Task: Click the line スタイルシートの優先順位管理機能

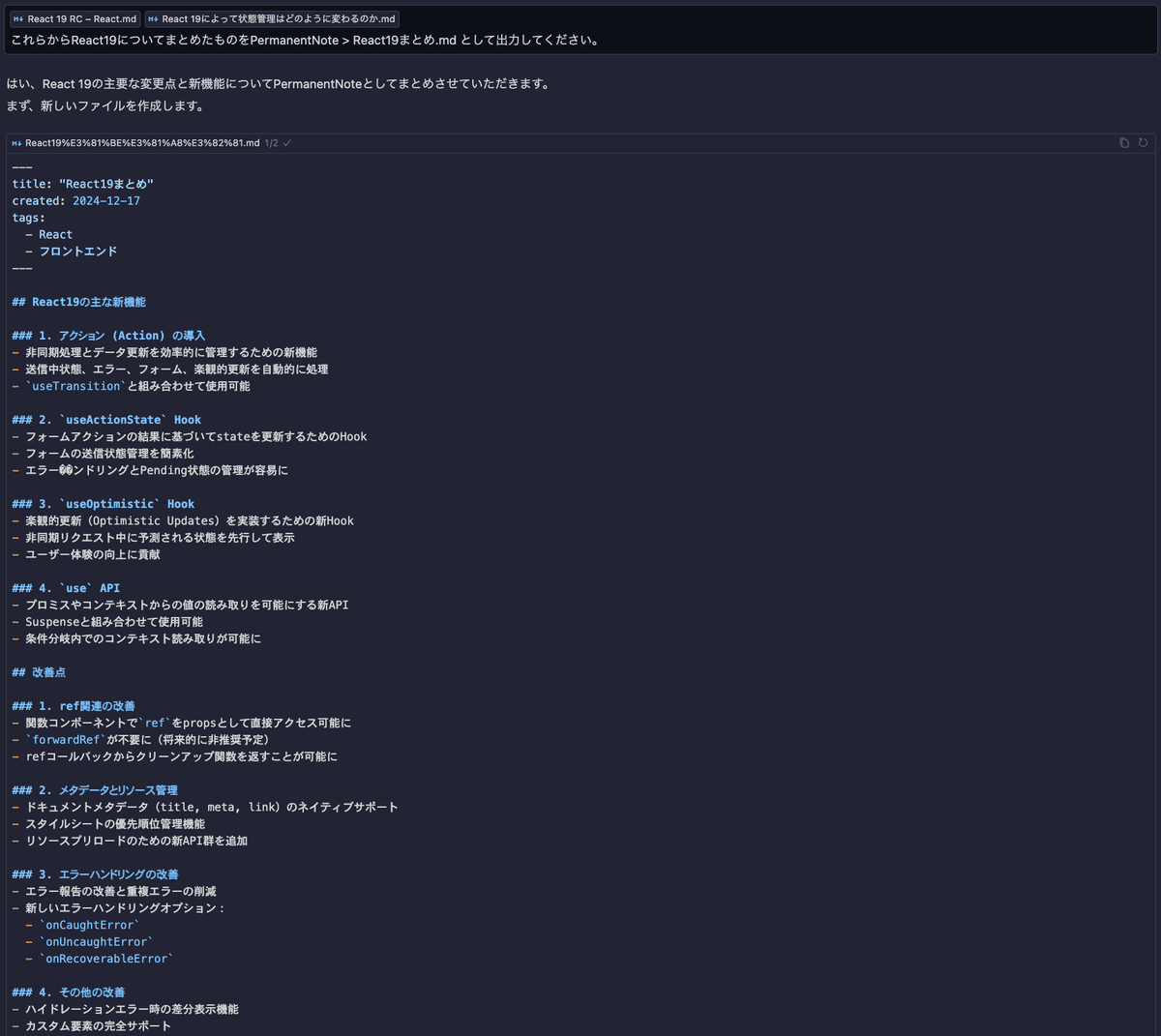Action: pyautogui.click(x=115, y=824)
